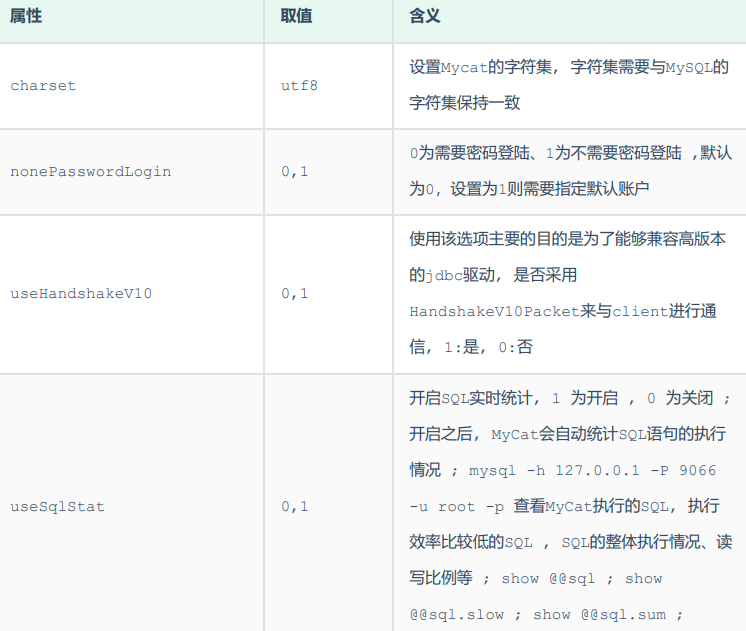Select the useHandshakeV10 property cell
Image resolution: width=746 pixels, height=631 pixels.
coord(81,294)
